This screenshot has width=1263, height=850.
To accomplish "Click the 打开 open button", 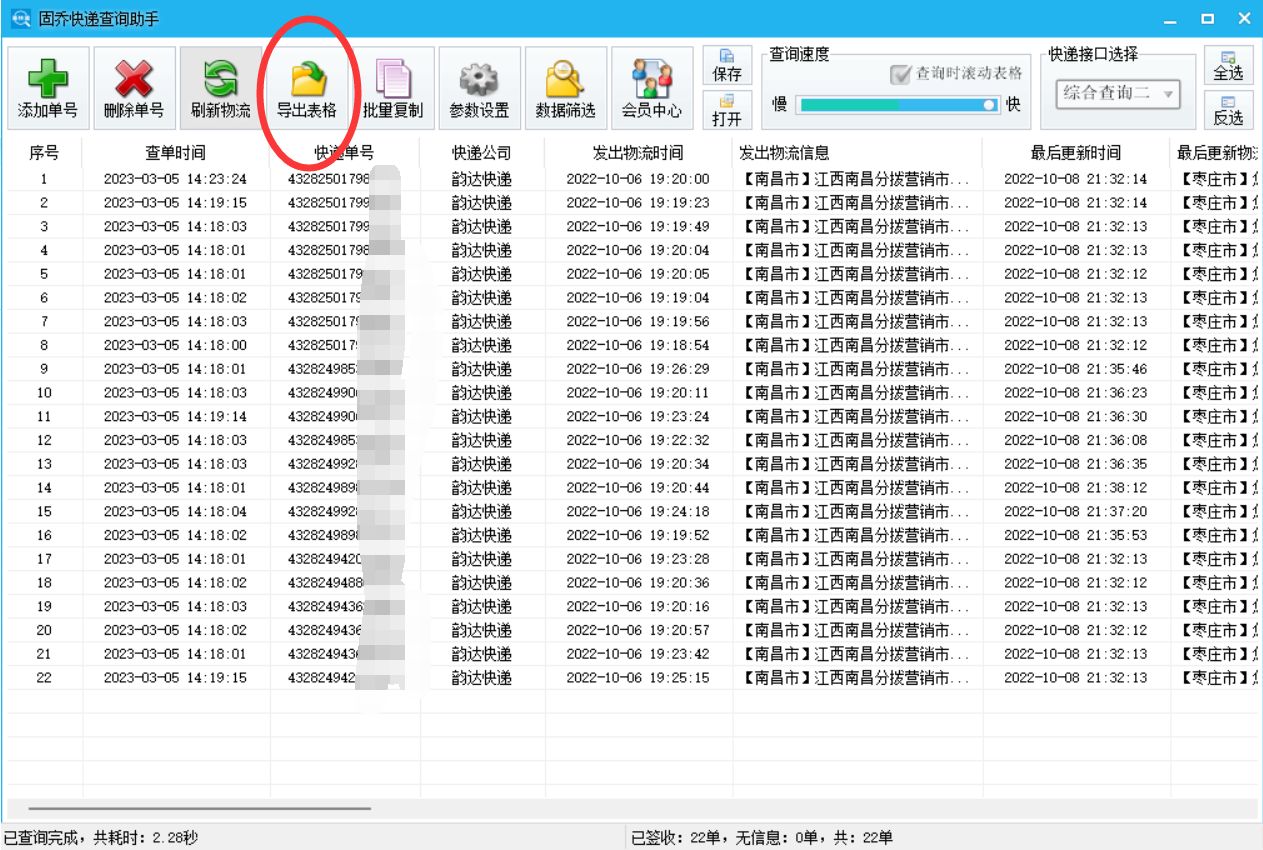I will coord(727,108).
